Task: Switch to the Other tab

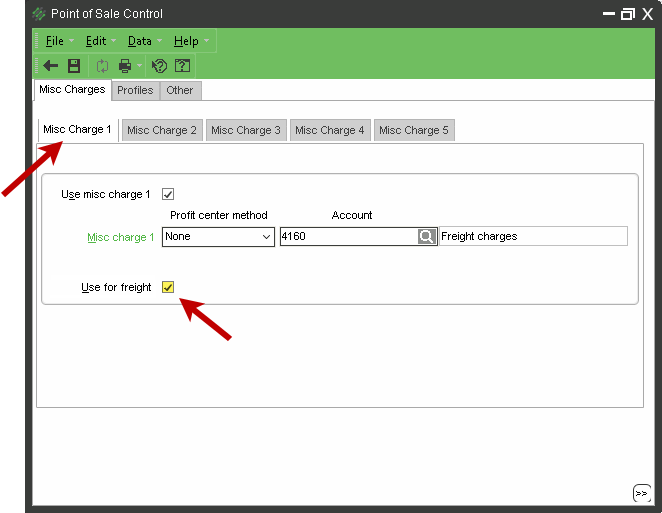Action: (179, 90)
